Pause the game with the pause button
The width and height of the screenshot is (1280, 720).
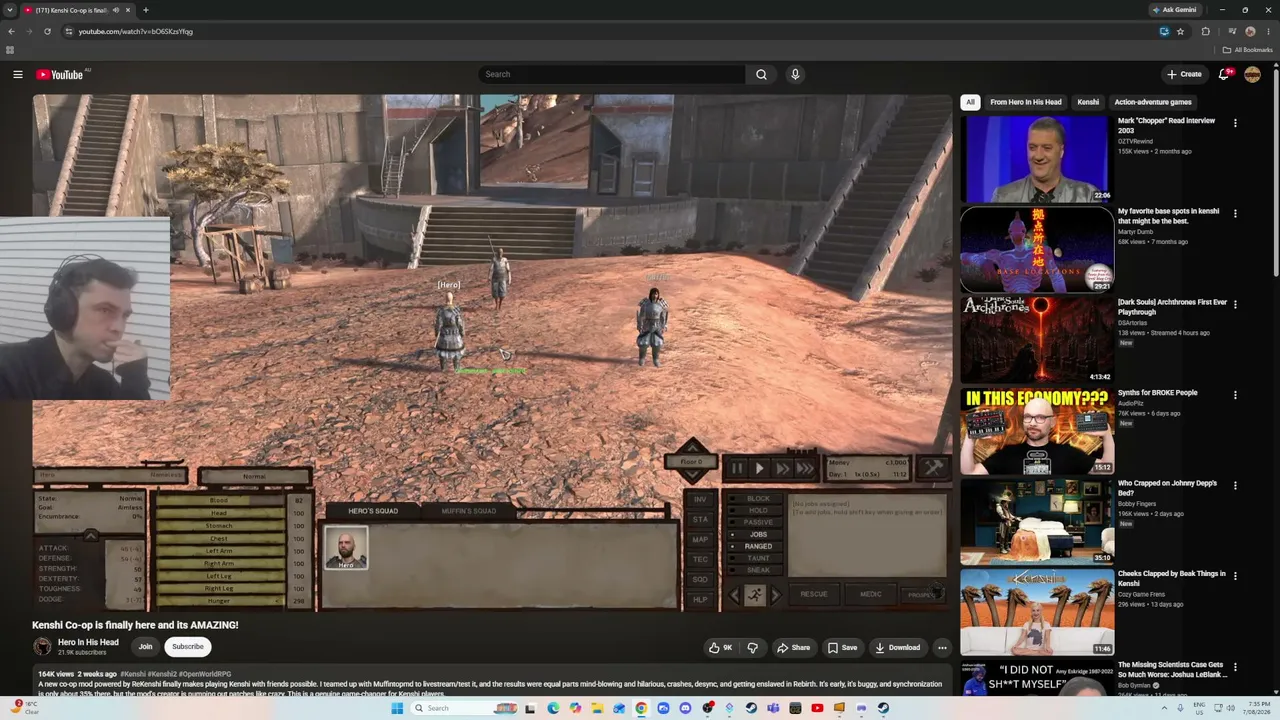coord(737,468)
